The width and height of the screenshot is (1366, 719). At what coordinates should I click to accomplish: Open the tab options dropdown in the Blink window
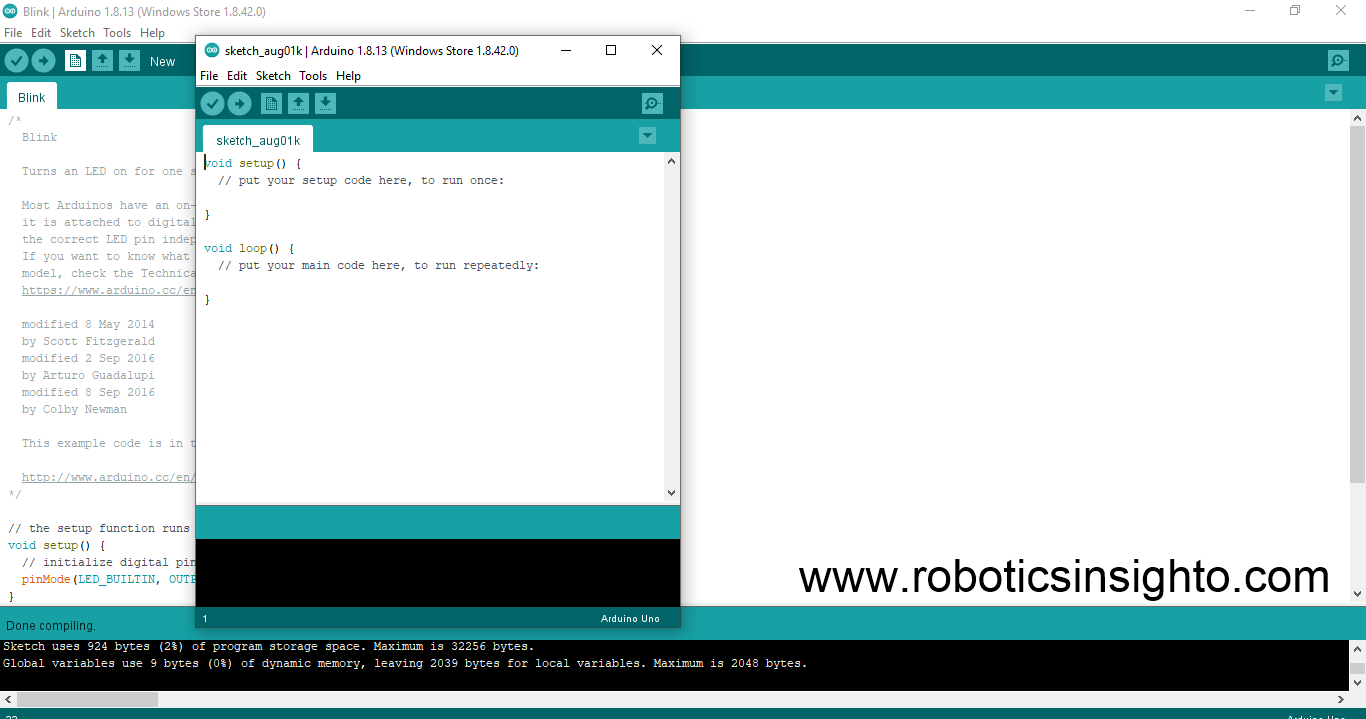point(1333,92)
